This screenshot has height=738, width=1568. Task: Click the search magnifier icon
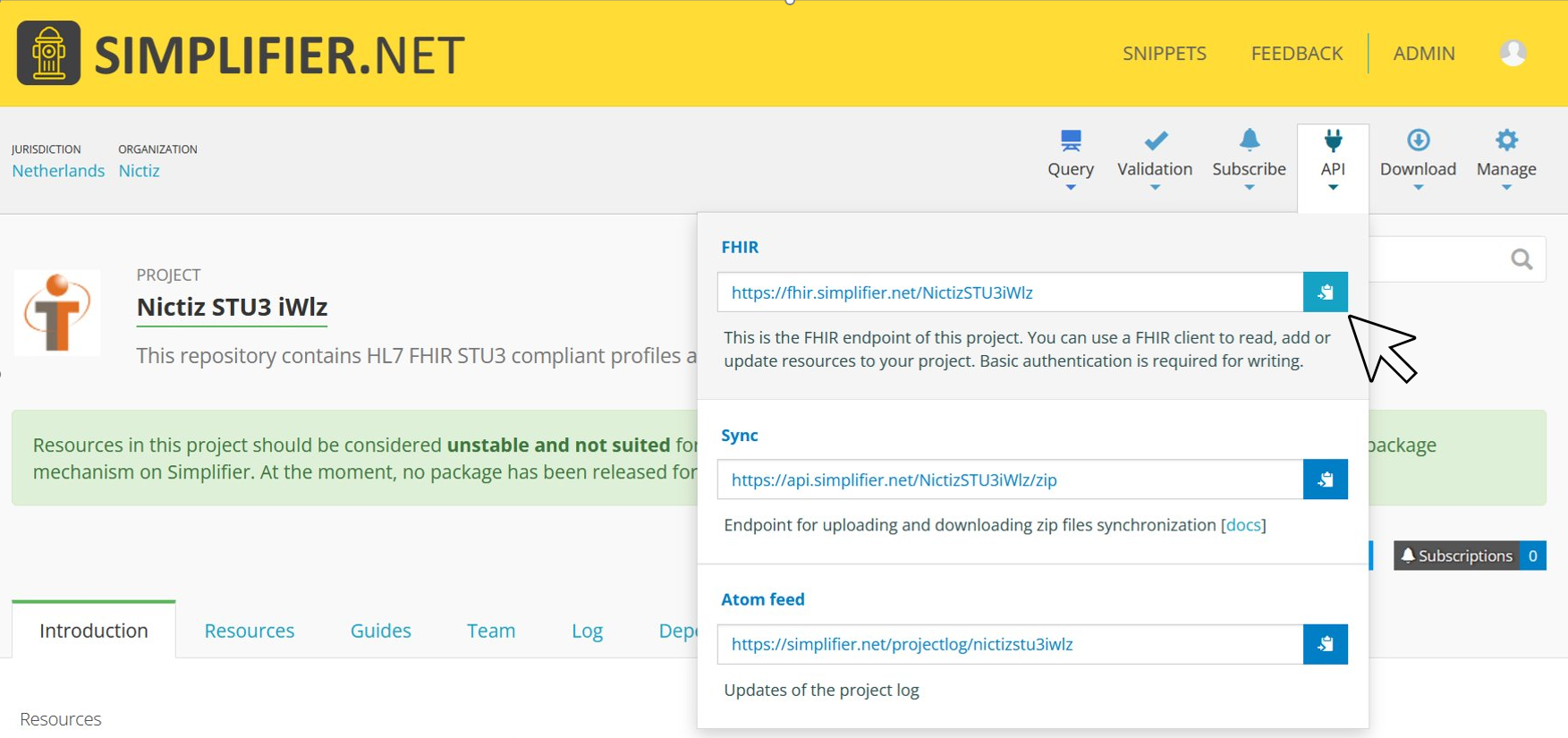(x=1521, y=259)
